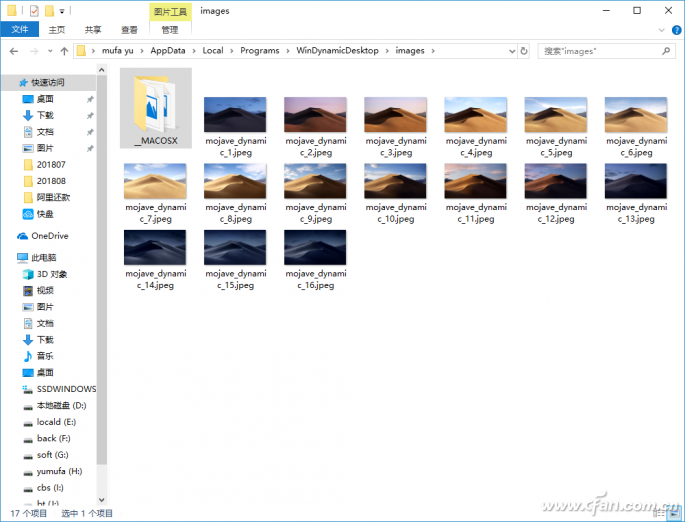685x522 pixels.
Task: Click the search images input box
Action: pyautogui.click(x=598, y=50)
